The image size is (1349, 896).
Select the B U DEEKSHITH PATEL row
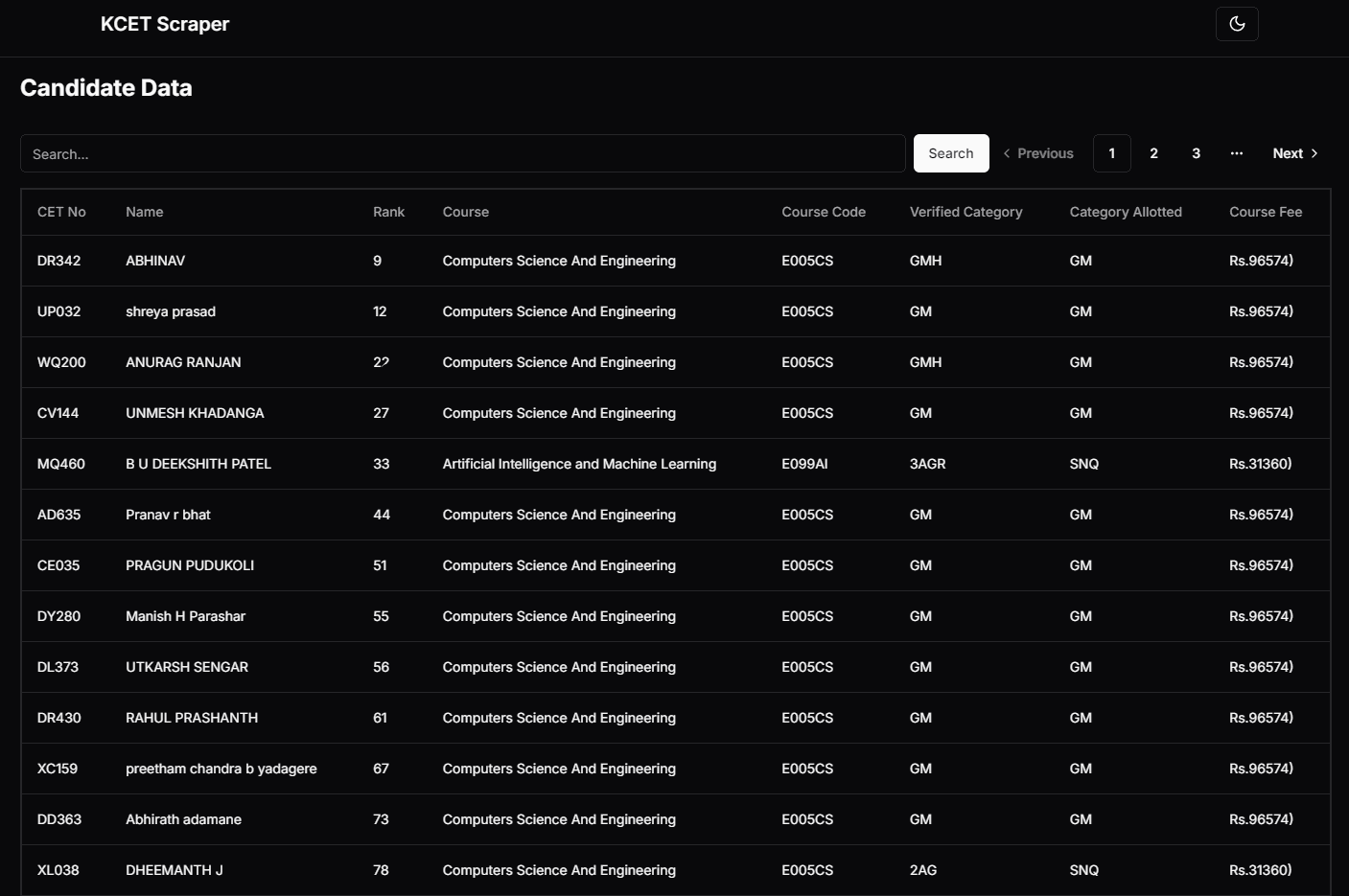(x=198, y=464)
